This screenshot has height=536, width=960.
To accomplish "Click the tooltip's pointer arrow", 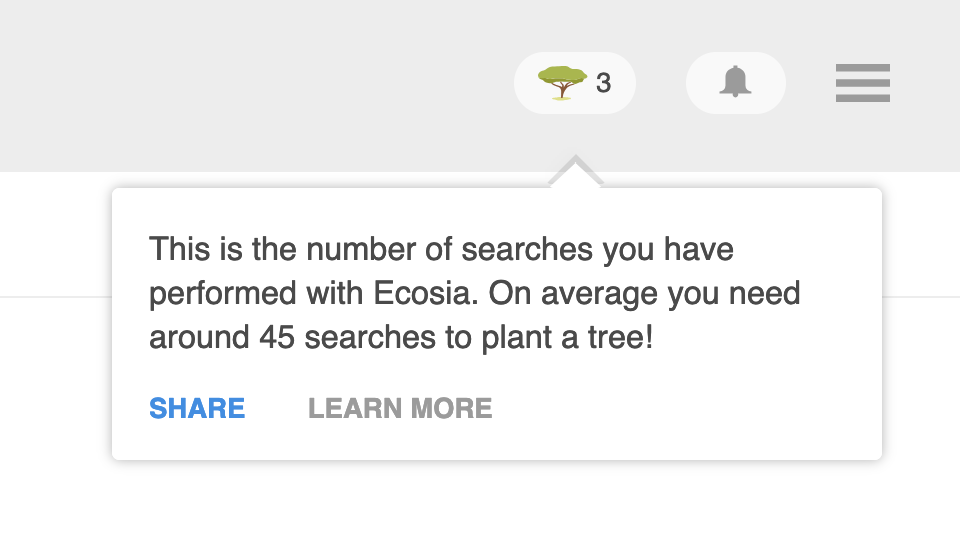I will [575, 173].
